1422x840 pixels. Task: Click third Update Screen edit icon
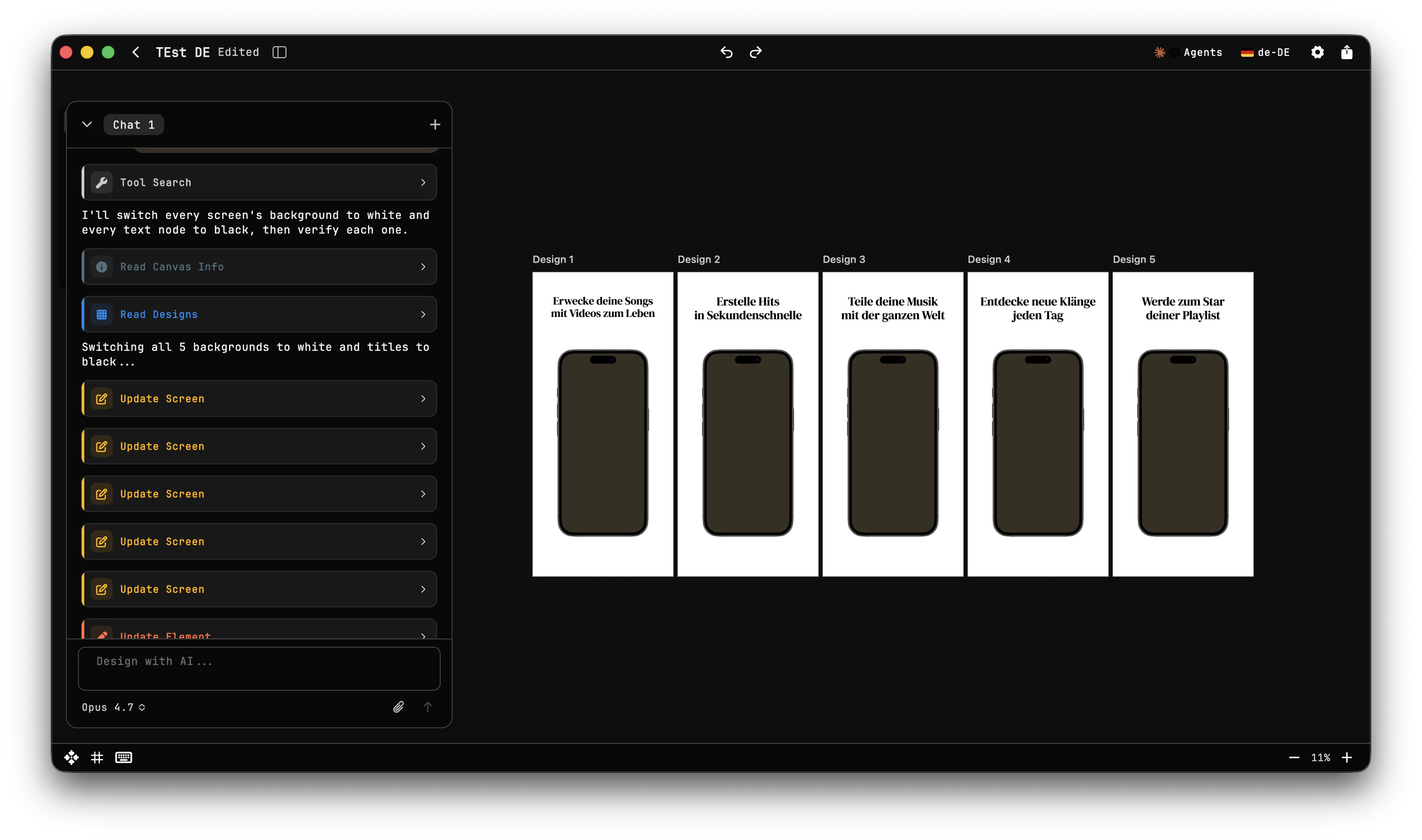102,494
